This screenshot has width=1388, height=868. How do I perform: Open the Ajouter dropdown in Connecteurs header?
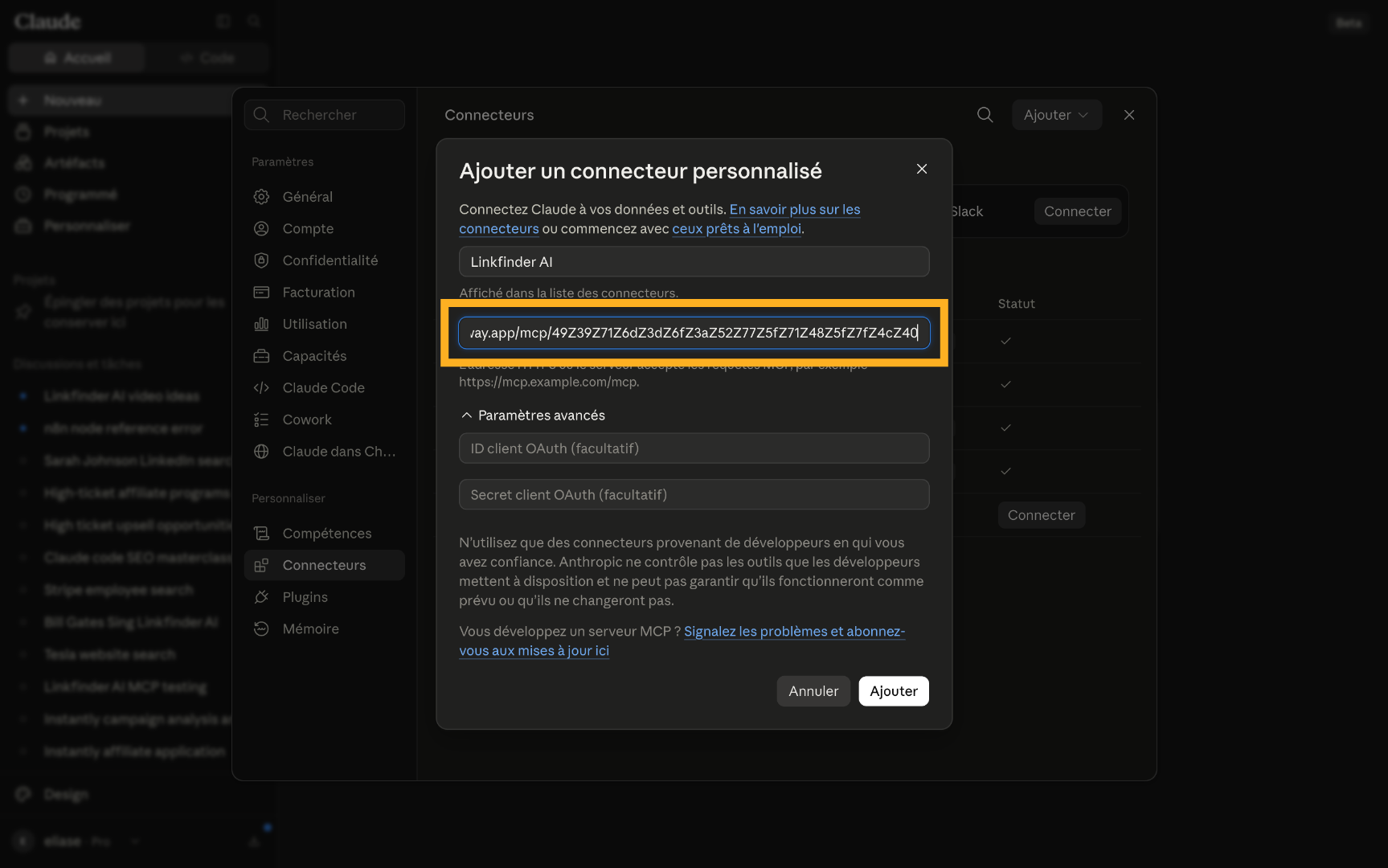1056,115
